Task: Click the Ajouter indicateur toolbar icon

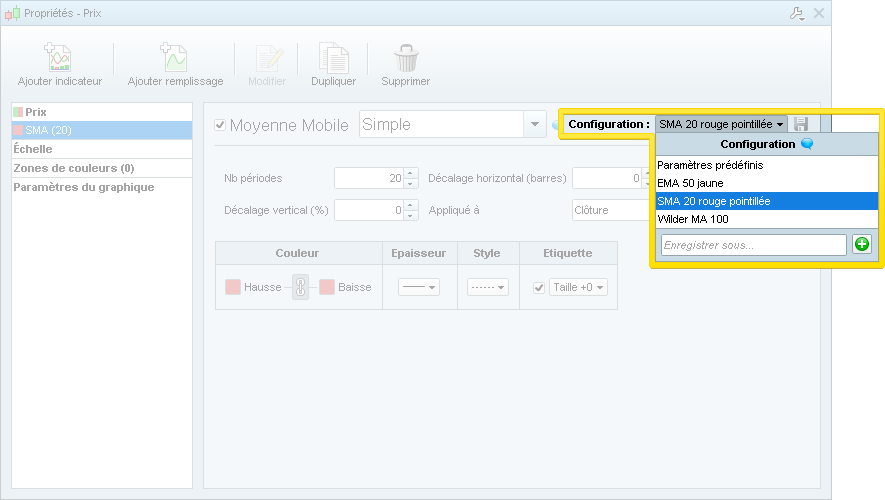Action: tap(58, 58)
